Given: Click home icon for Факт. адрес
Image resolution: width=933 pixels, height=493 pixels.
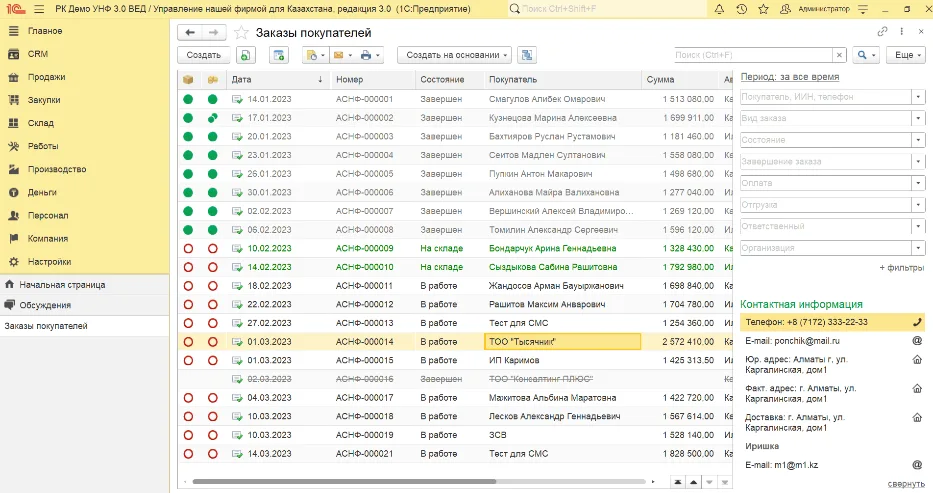Looking at the screenshot, I should [917, 388].
